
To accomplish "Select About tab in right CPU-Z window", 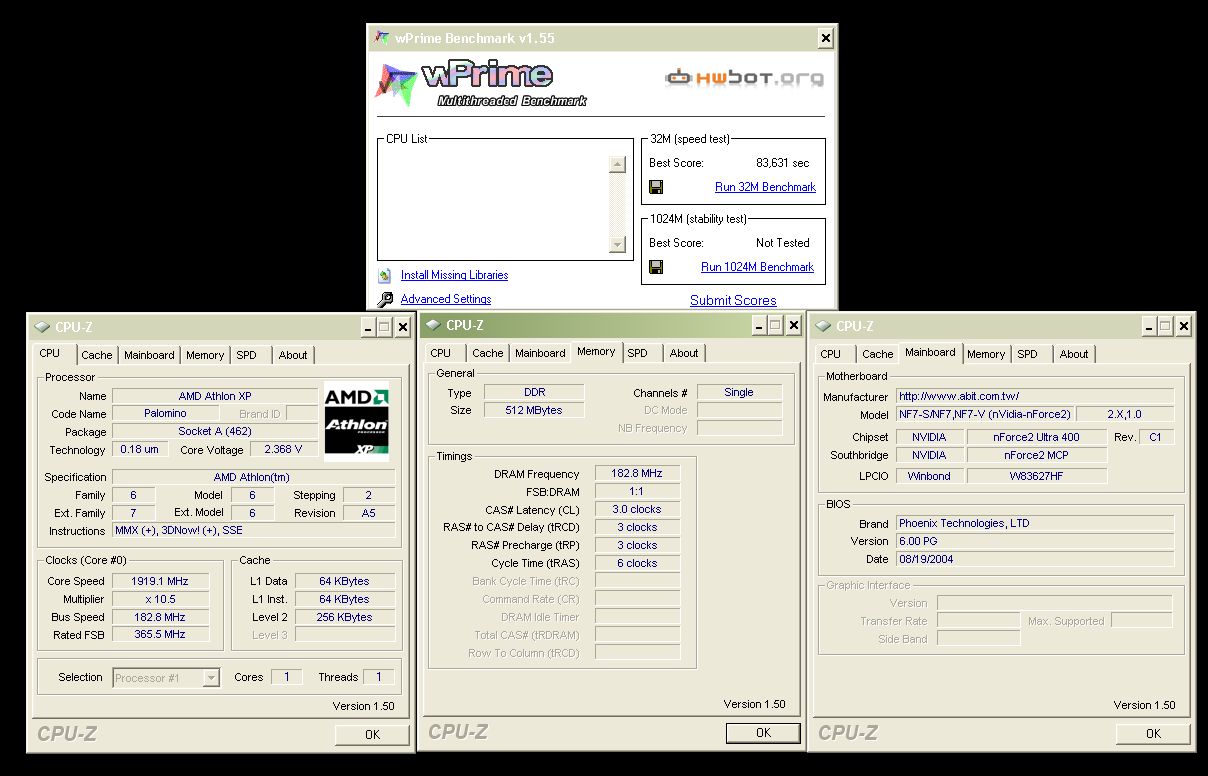I will pos(1074,354).
